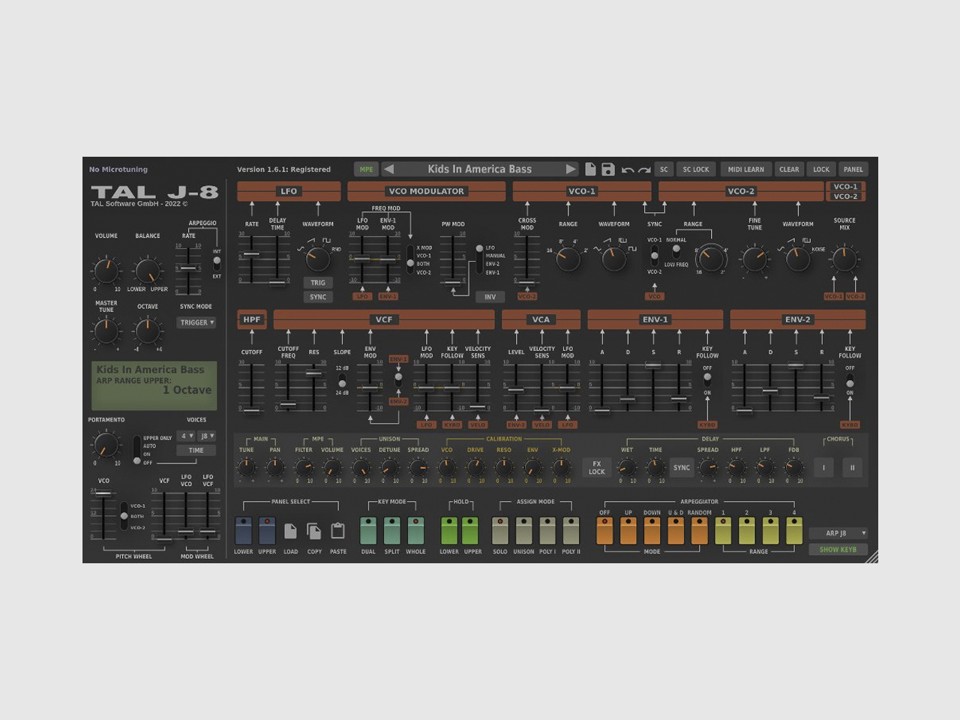Open the ARP J8 dropdown
Screen dimensions: 960x720
pyautogui.click(x=838, y=533)
